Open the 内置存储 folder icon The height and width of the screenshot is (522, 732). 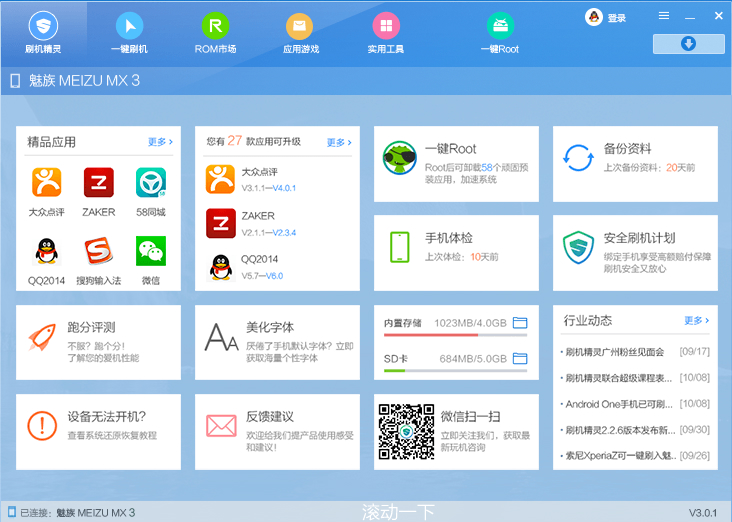pyautogui.click(x=520, y=323)
